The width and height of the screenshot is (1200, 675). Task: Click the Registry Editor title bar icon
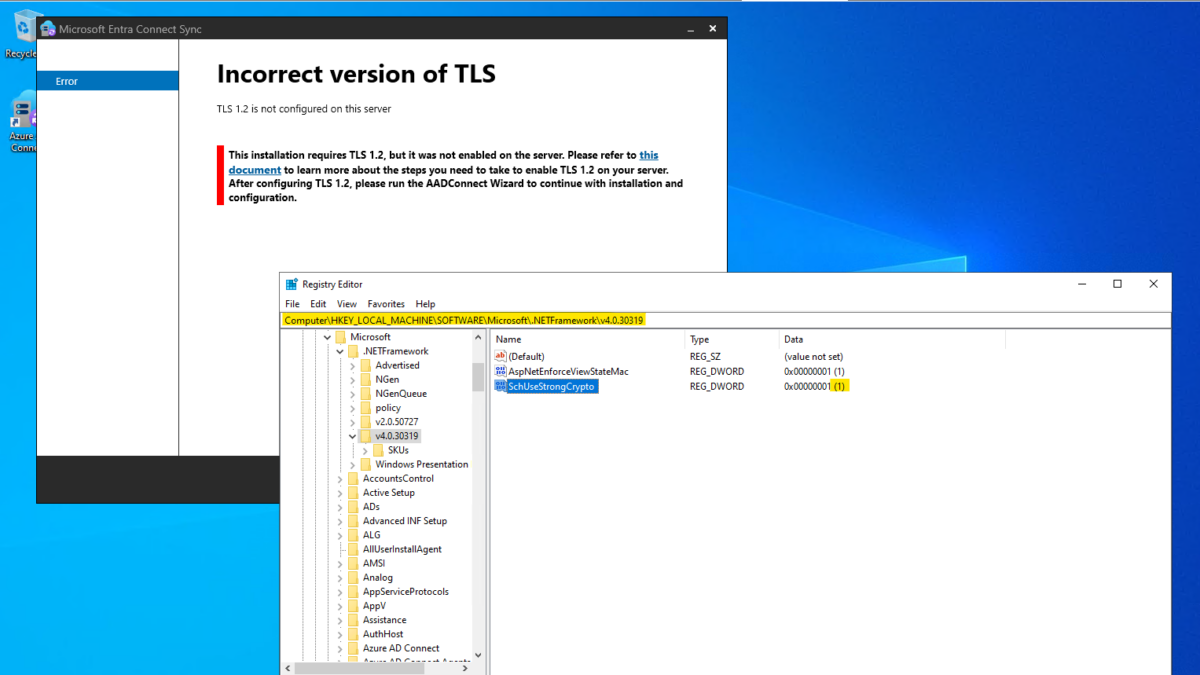tap(292, 284)
